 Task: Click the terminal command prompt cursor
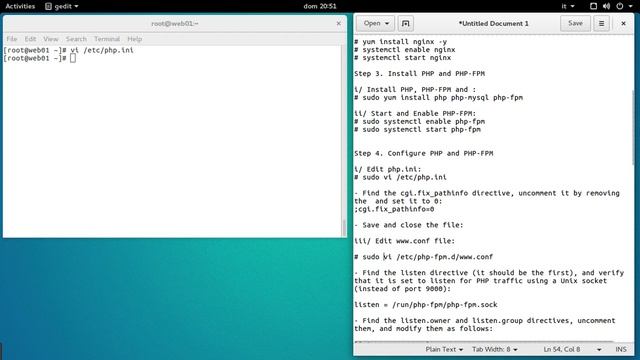73,58
